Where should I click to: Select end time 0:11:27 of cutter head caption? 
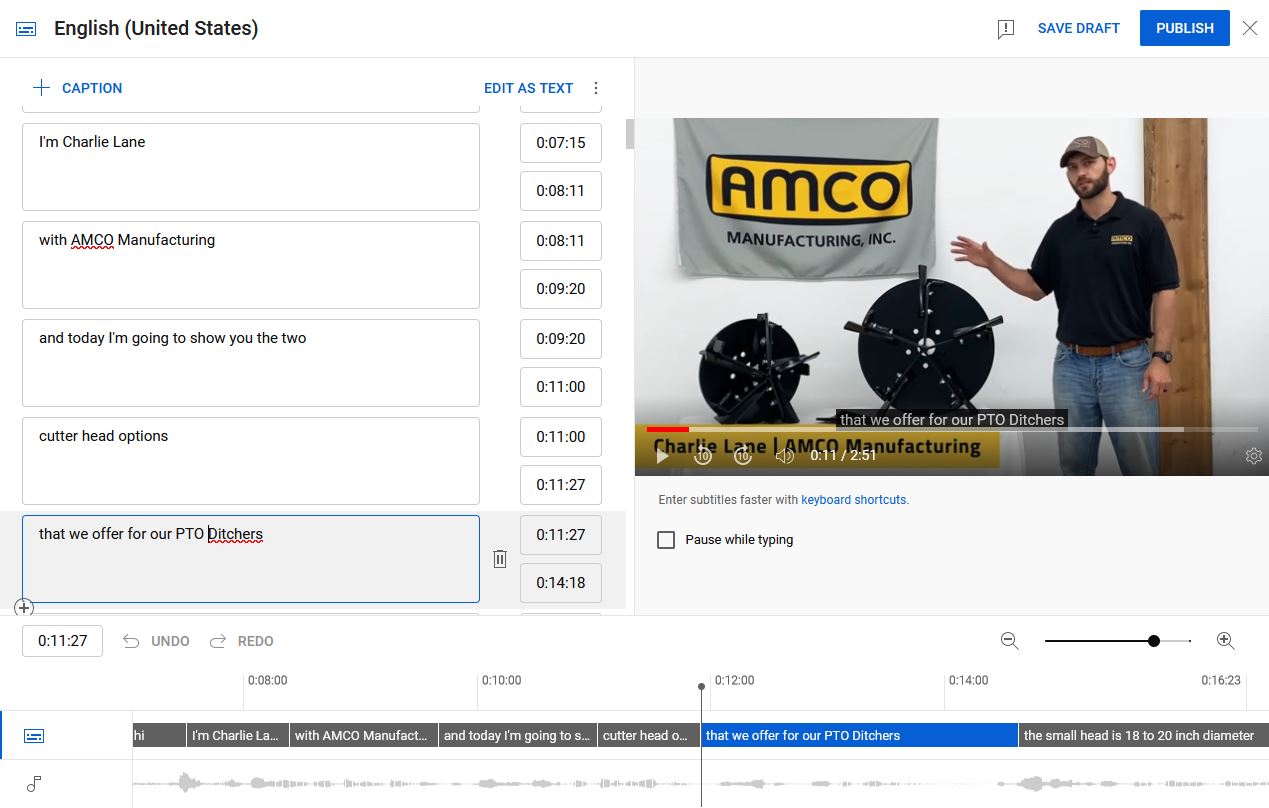pos(561,485)
